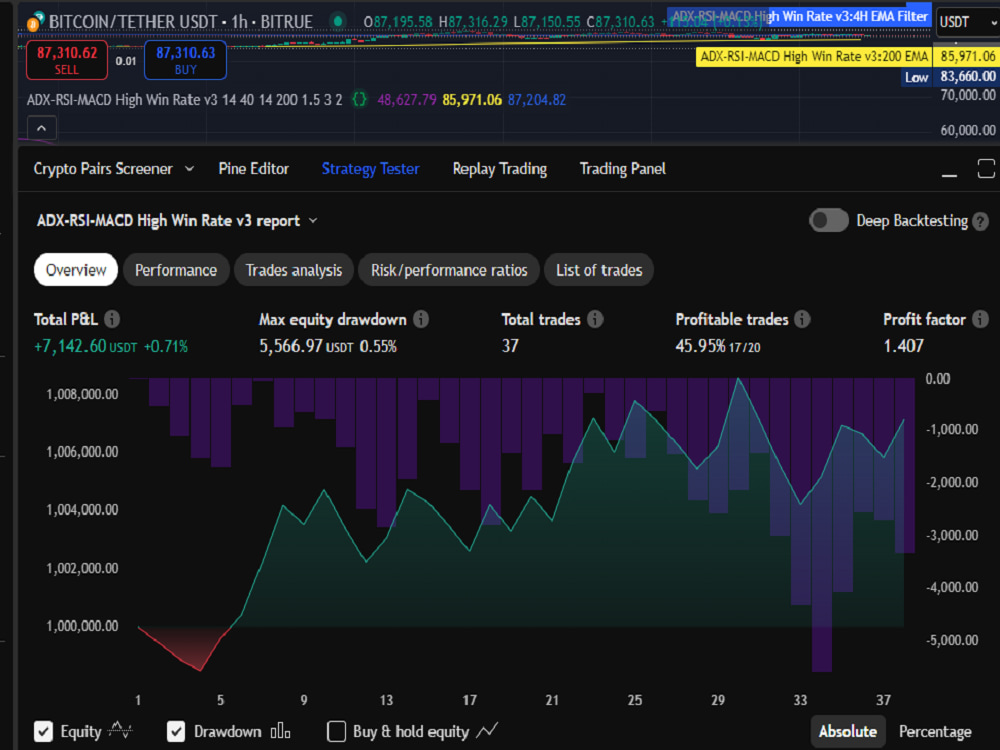
Task: Click the 4H EMA Filter blue label
Action: click(x=800, y=17)
